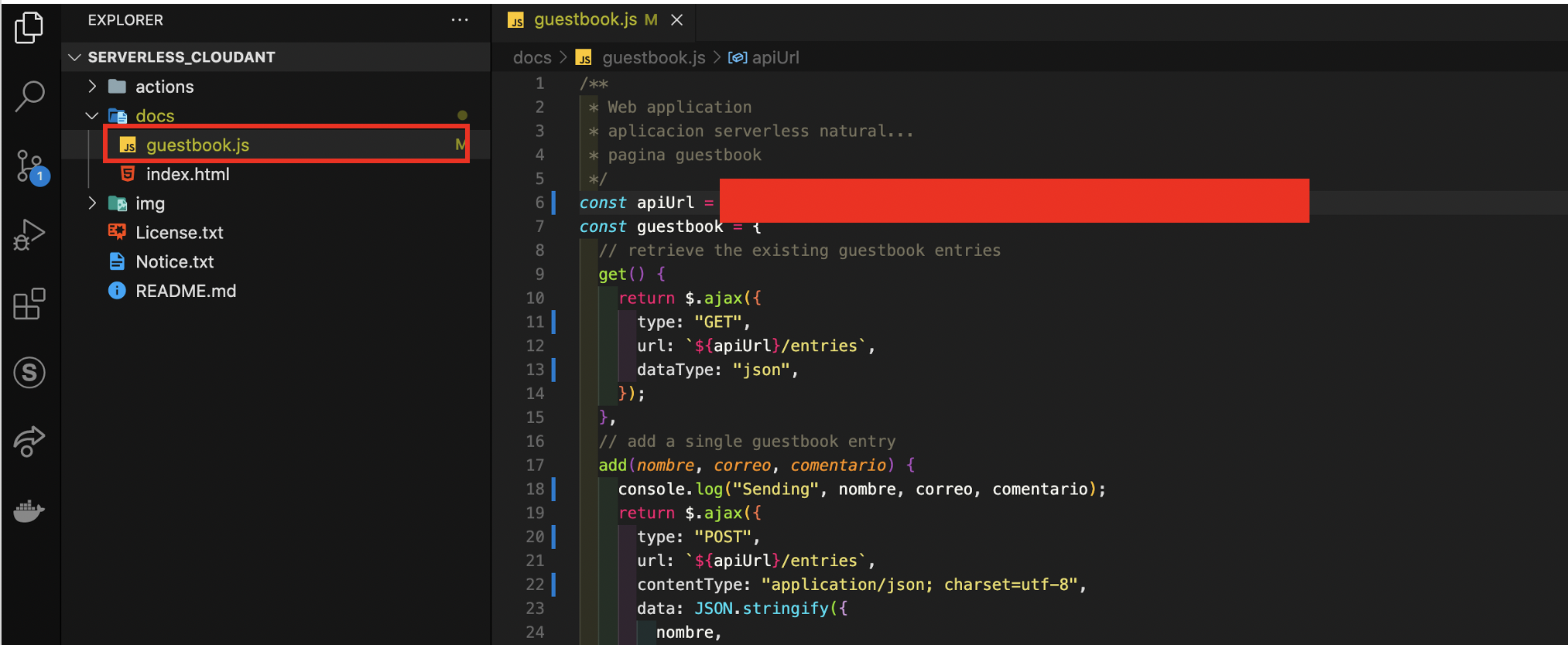Click the document icon beside Notice.txt
This screenshot has height=645, width=1568.
coord(117,261)
